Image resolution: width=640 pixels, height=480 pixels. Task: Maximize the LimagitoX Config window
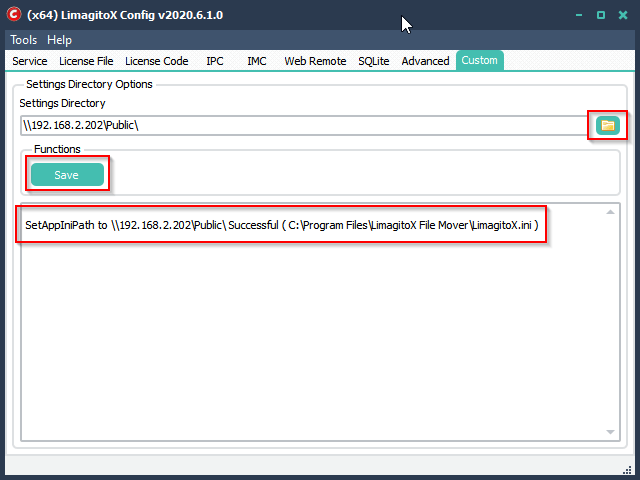(x=601, y=15)
